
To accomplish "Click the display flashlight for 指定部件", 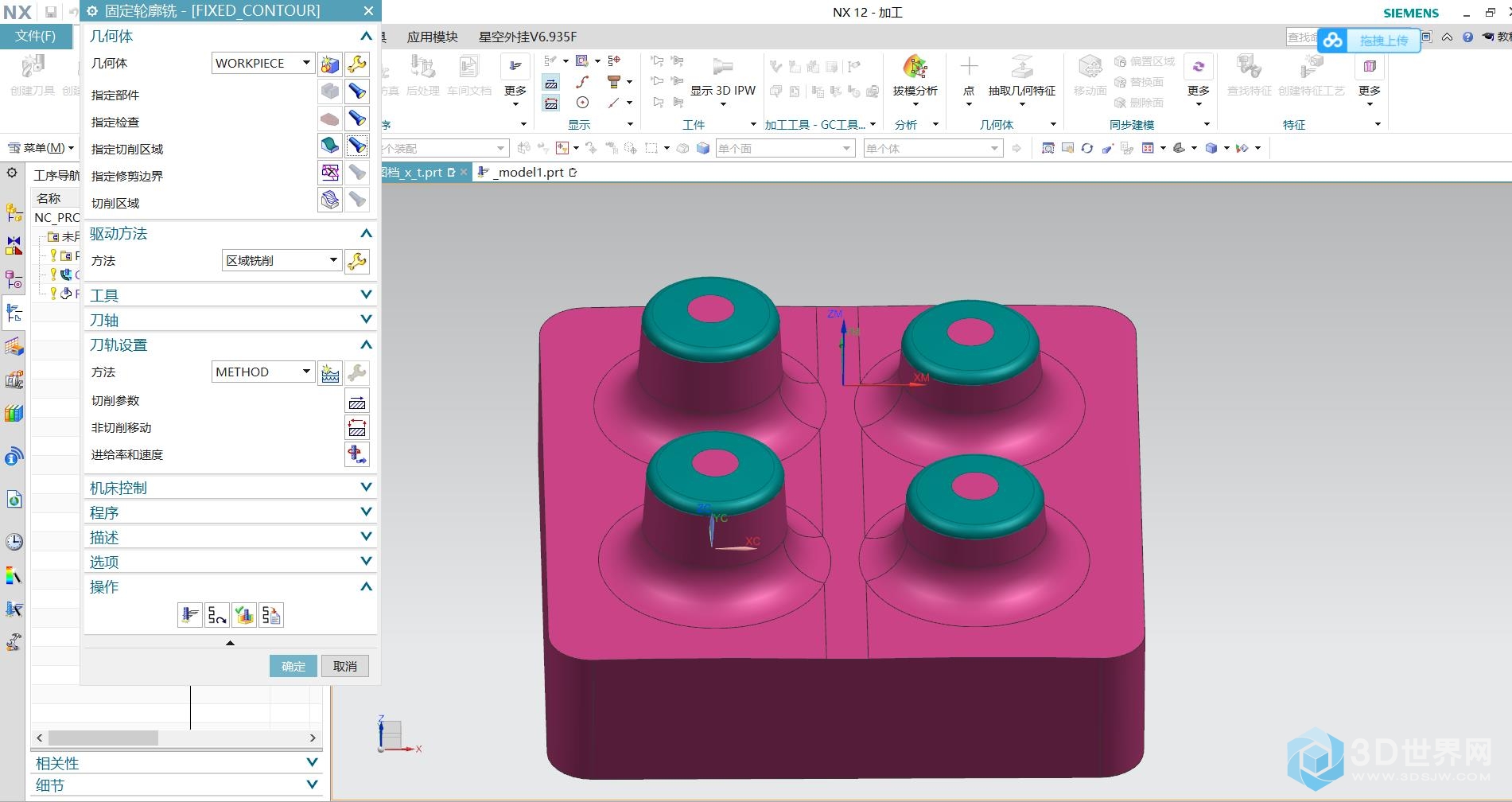I will click(x=357, y=91).
